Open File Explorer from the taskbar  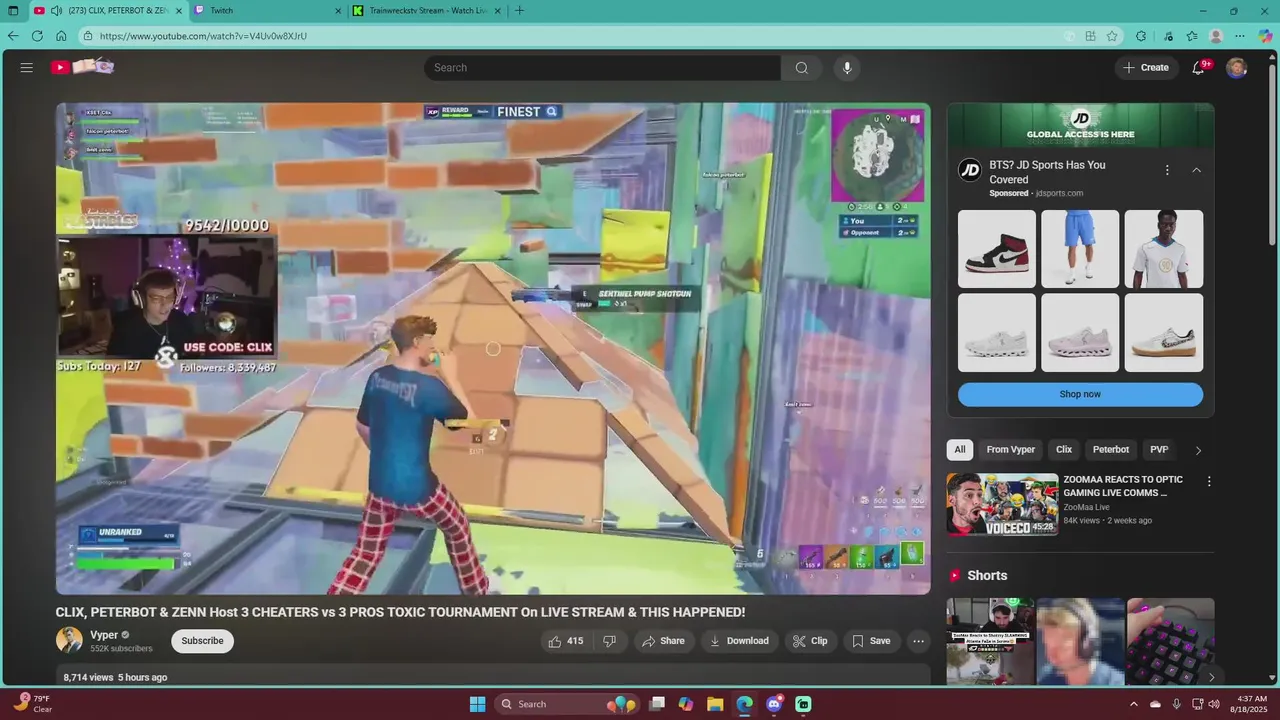point(715,704)
